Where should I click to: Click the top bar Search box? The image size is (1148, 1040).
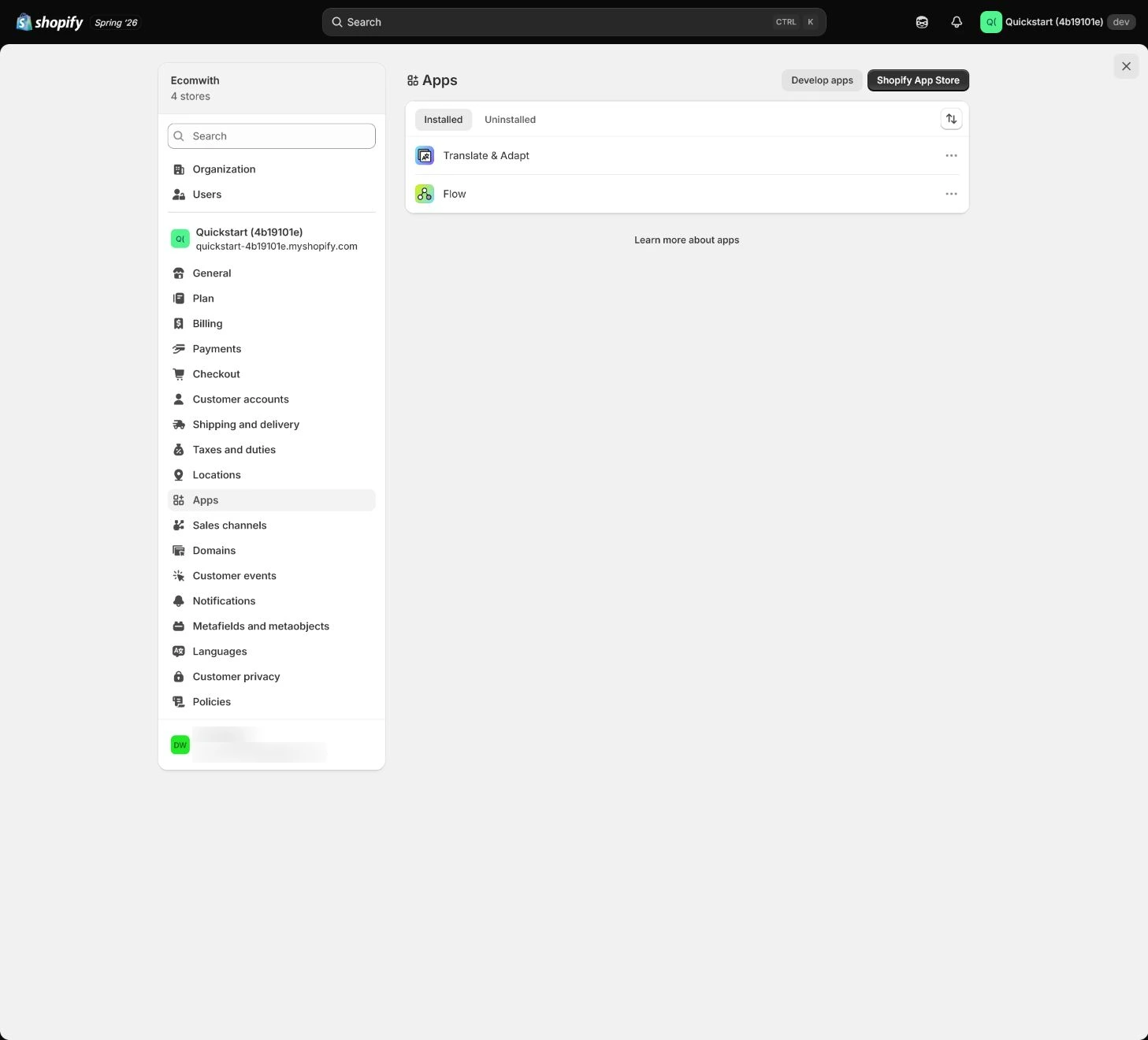tap(574, 22)
